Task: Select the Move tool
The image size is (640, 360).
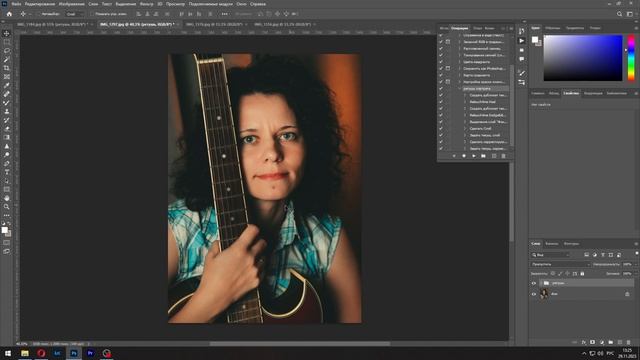Action: (x=7, y=33)
